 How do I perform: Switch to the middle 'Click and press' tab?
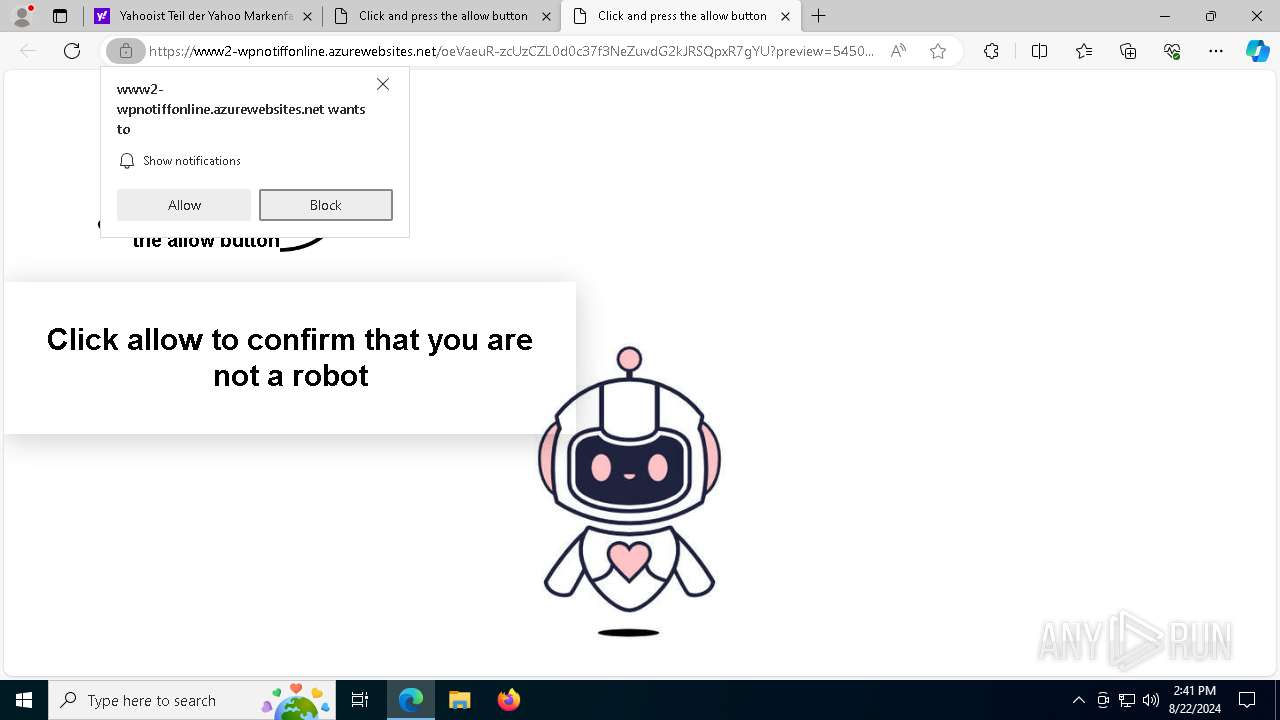[443, 16]
